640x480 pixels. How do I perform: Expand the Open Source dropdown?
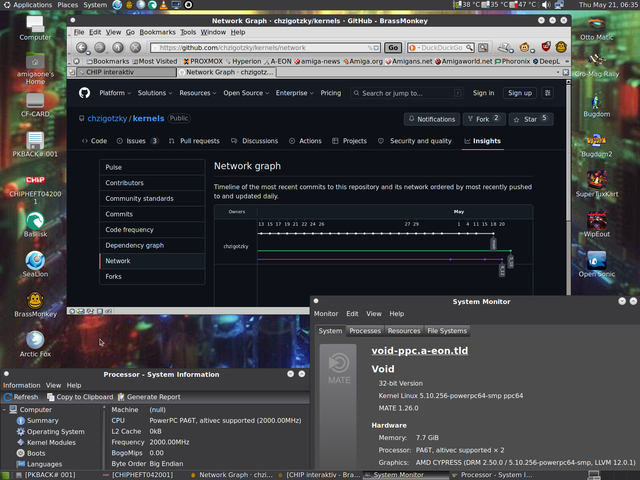tap(246, 93)
